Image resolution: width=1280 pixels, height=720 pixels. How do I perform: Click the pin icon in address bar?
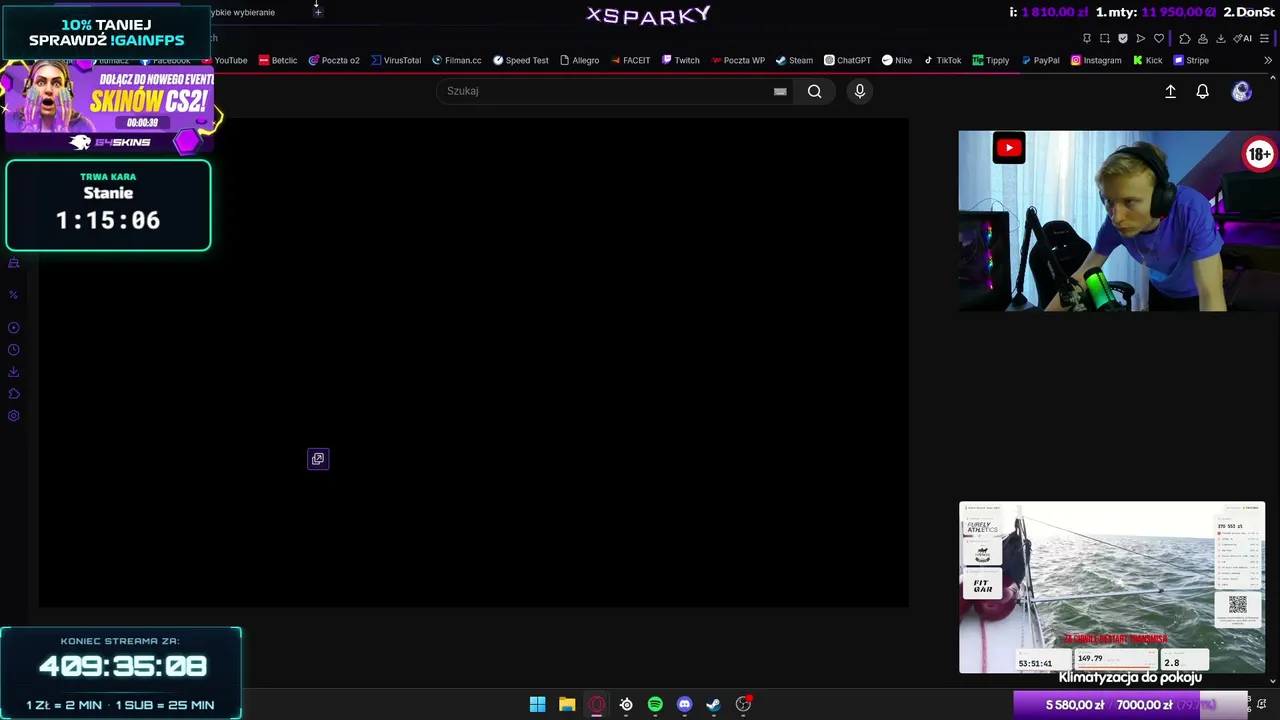click(x=1087, y=38)
